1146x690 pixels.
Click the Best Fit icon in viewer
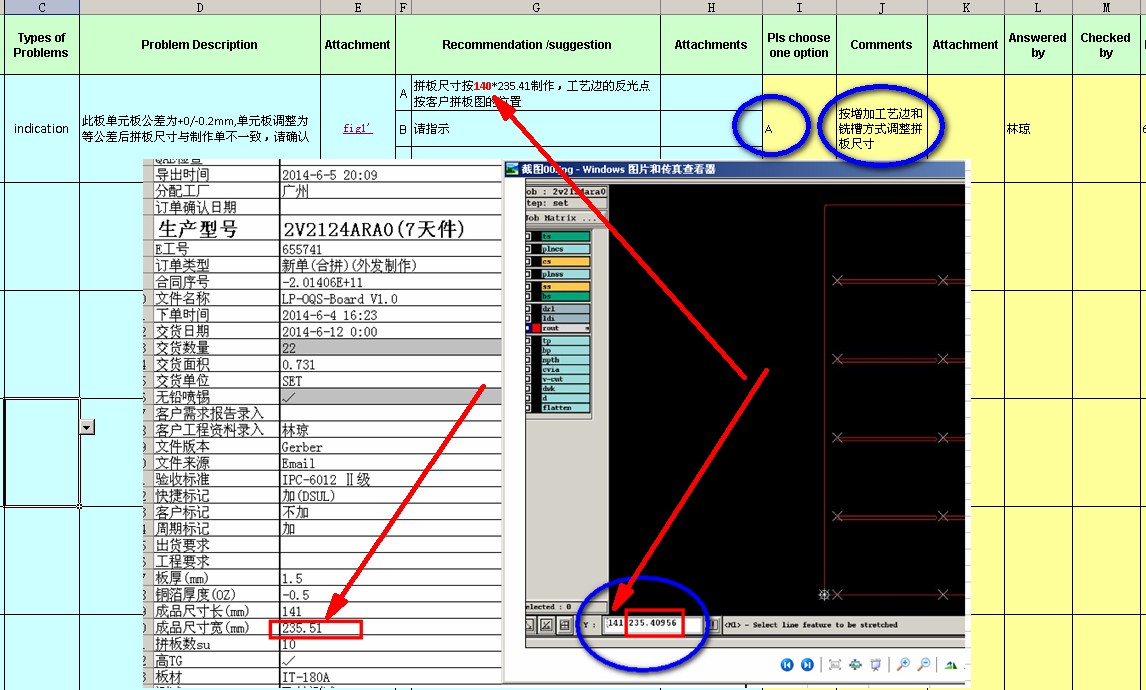click(835, 664)
